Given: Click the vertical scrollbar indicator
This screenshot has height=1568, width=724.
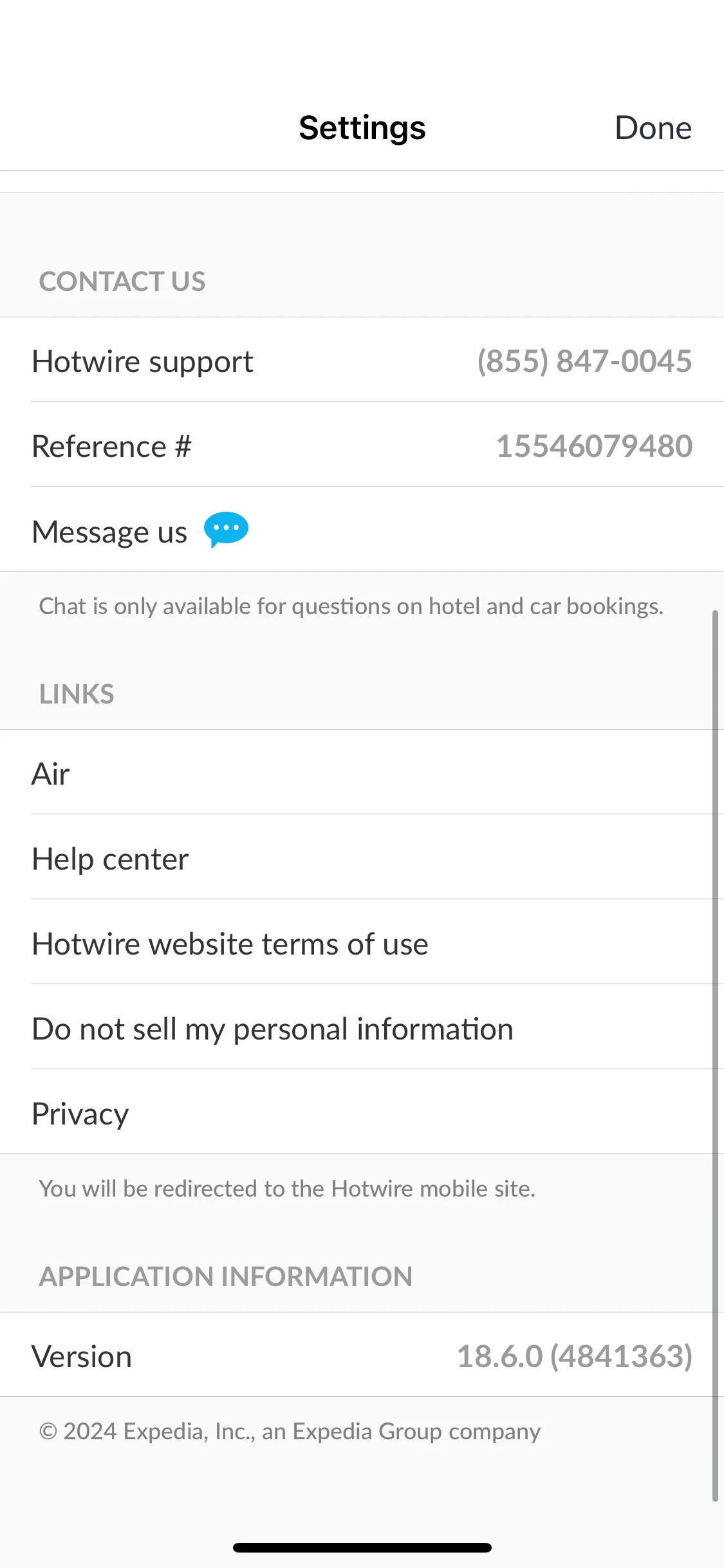Looking at the screenshot, I should coord(715,1056).
